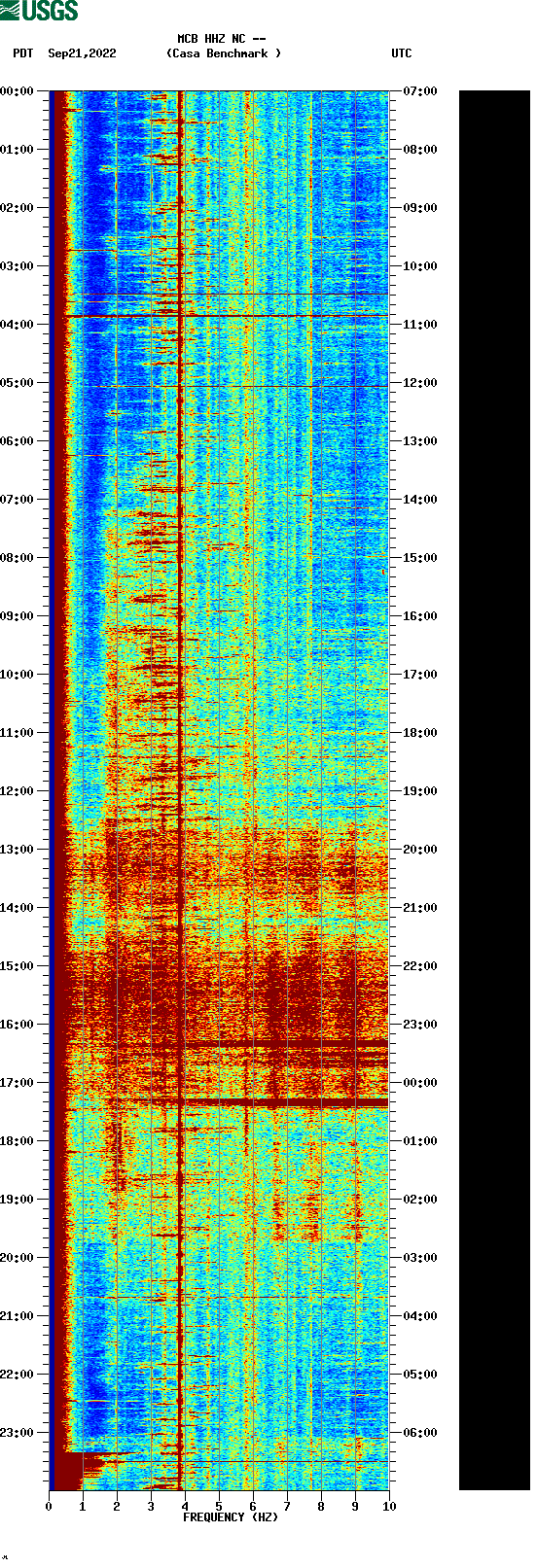Click the Casa Benchmark station name
The width and height of the screenshot is (537, 1568).
pos(224,53)
